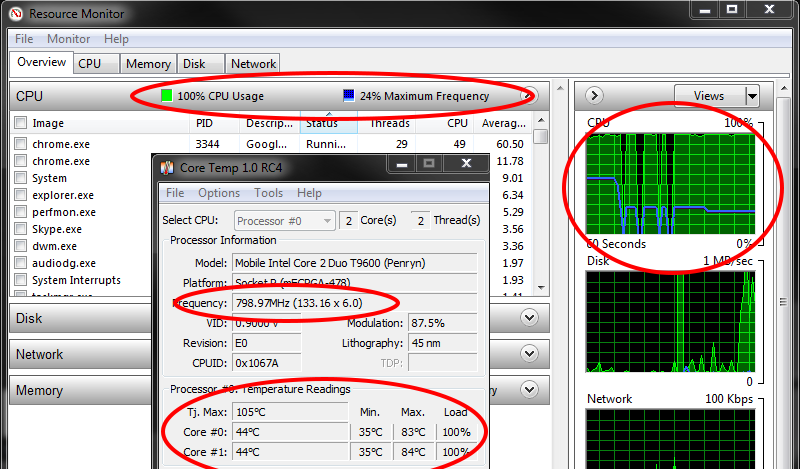Viewport: 800px width, 469px height.
Task: Expand the Memory section chevron
Action: 529,390
